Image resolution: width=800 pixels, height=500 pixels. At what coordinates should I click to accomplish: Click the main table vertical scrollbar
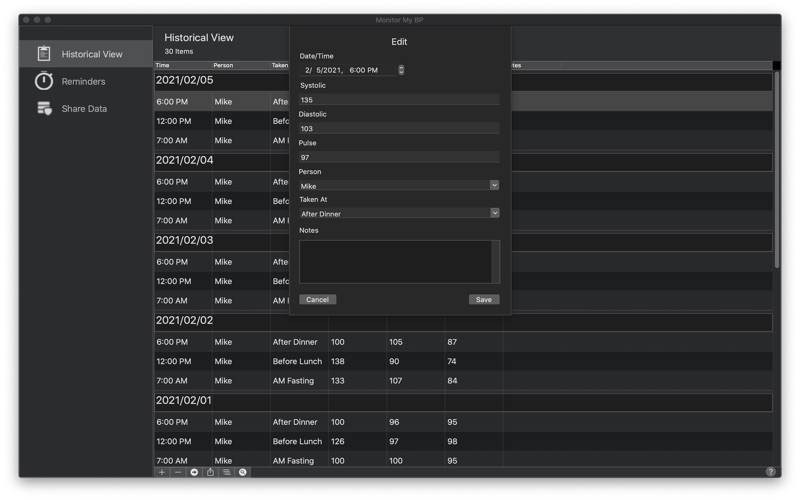coord(777,171)
